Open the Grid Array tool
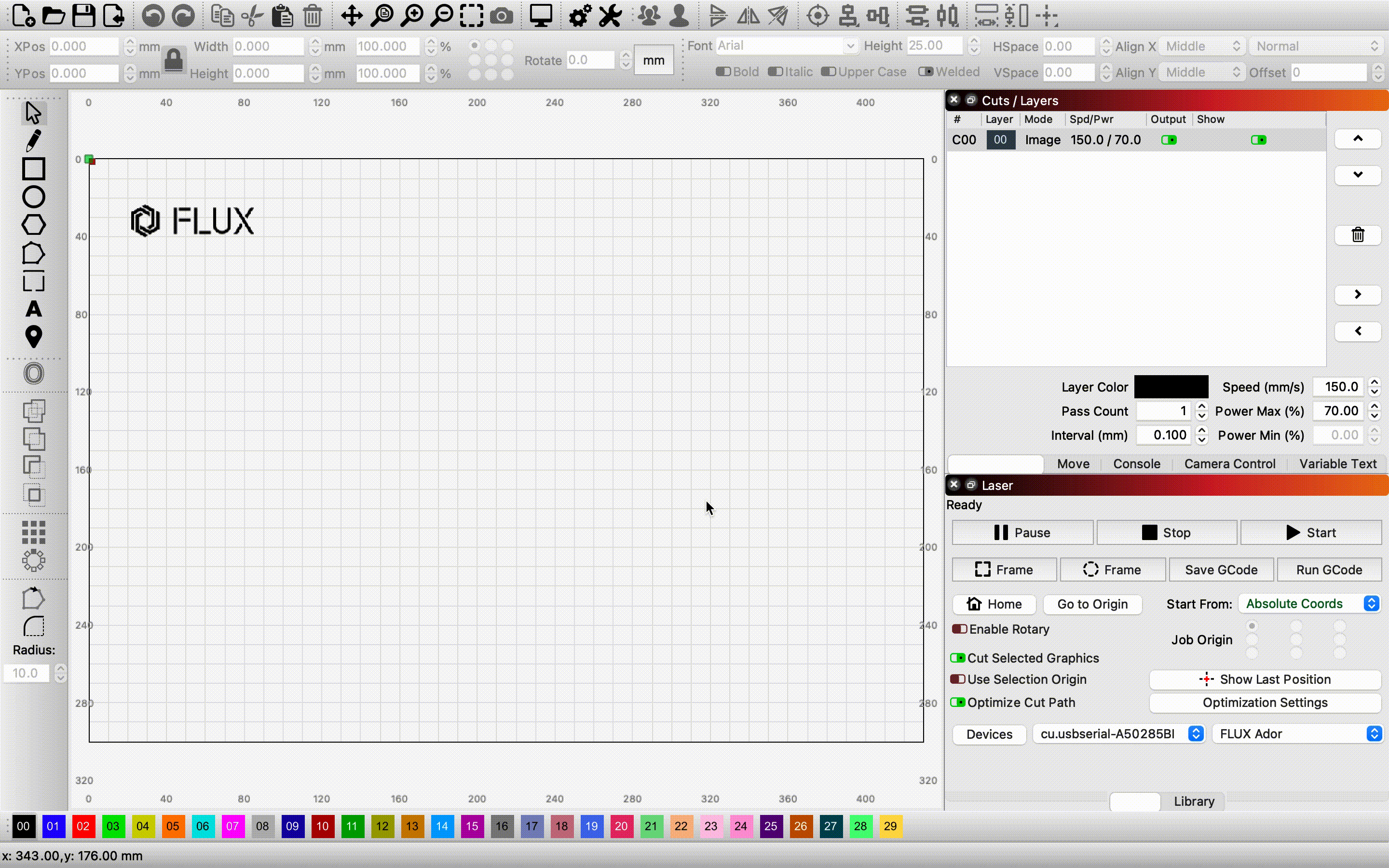 [33, 532]
